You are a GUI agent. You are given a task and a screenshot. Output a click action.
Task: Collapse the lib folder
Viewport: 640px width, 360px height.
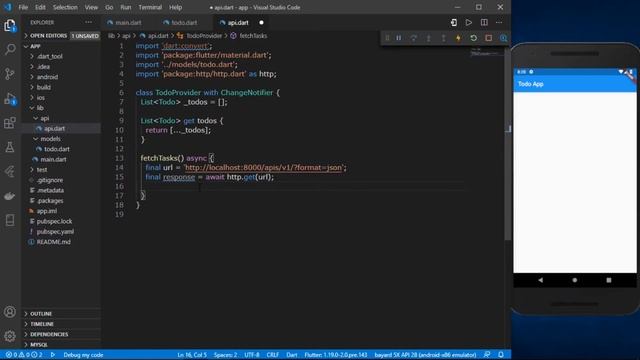(x=40, y=108)
